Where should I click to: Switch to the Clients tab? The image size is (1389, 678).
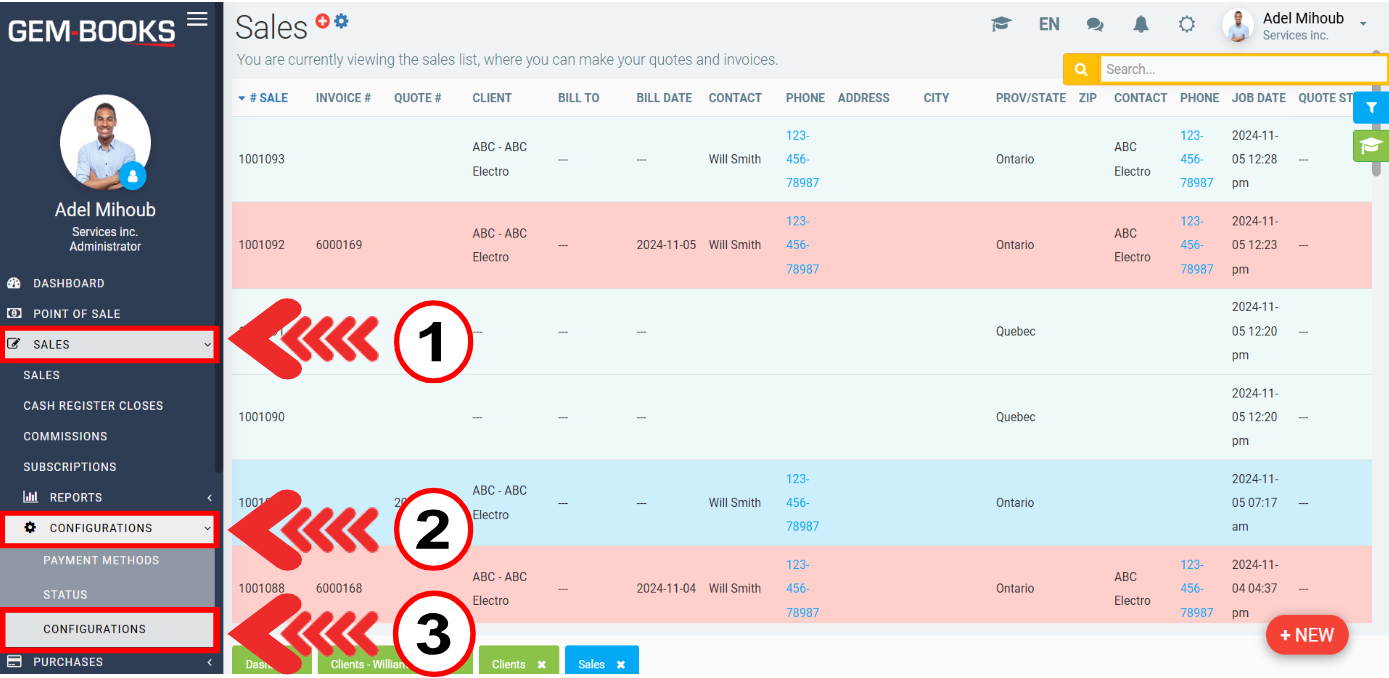click(509, 664)
